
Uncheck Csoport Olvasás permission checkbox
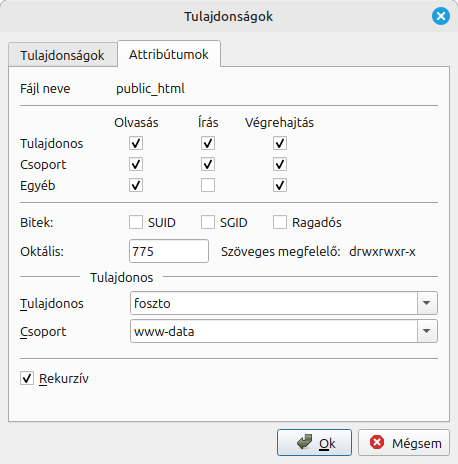(136, 164)
